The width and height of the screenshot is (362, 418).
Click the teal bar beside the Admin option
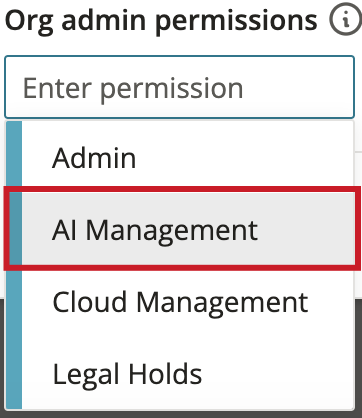click(14, 157)
